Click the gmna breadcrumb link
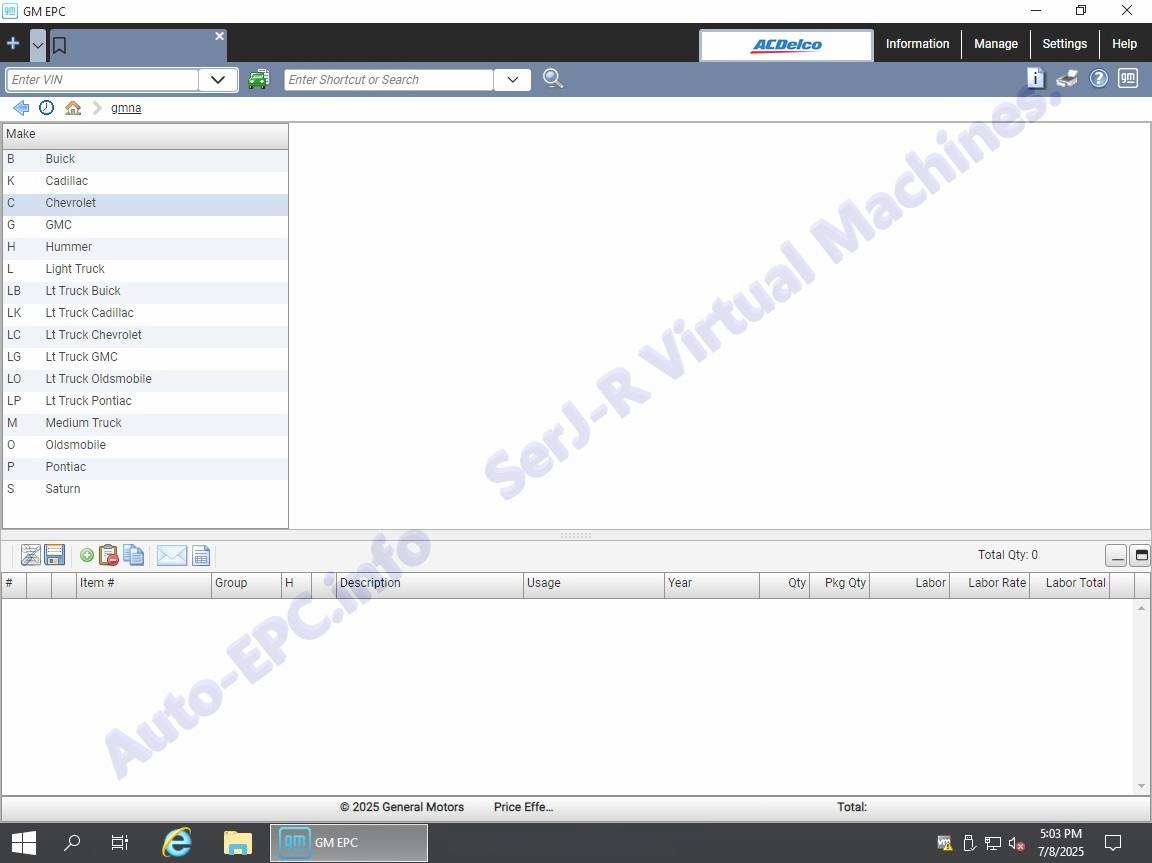Image resolution: width=1152 pixels, height=863 pixels. pos(126,108)
